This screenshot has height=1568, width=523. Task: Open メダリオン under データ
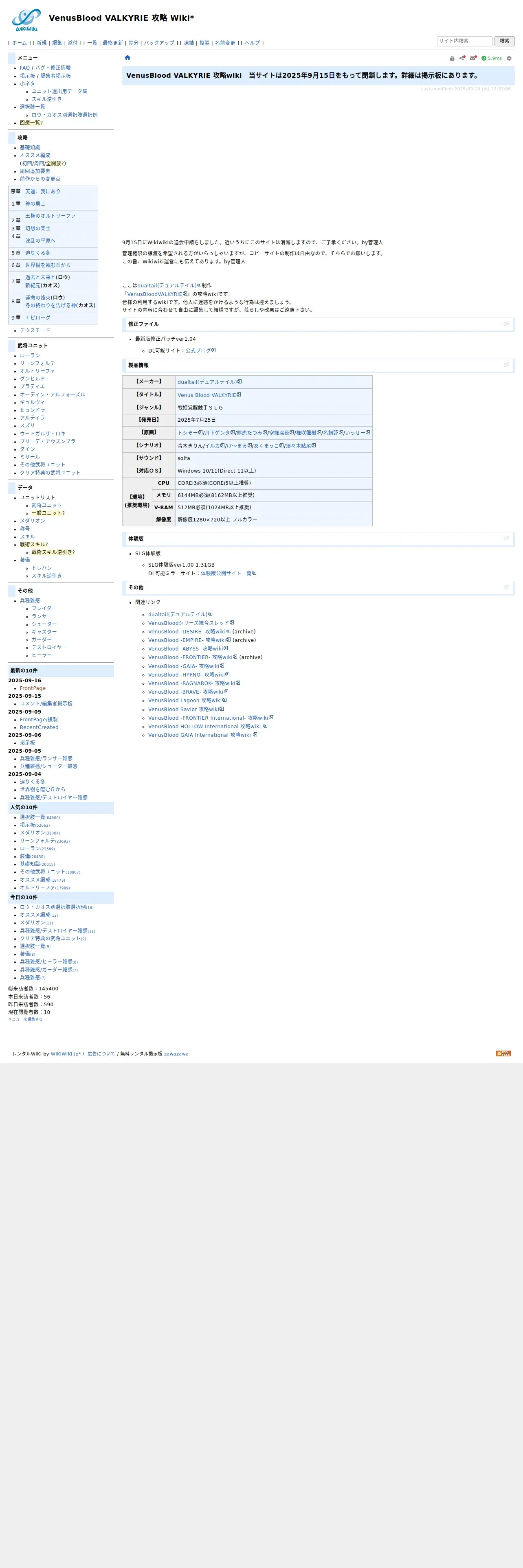pyautogui.click(x=32, y=521)
